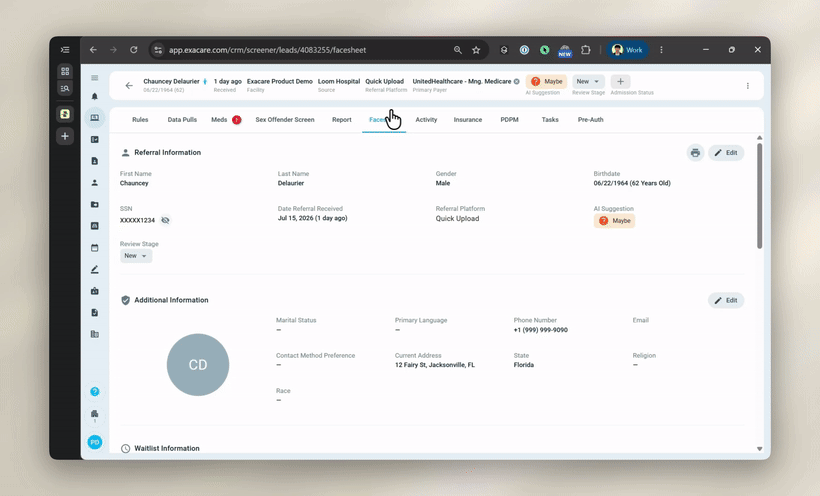Open the hamburger menu in app sidebar
The height and width of the screenshot is (496, 820).
pyautogui.click(x=95, y=78)
